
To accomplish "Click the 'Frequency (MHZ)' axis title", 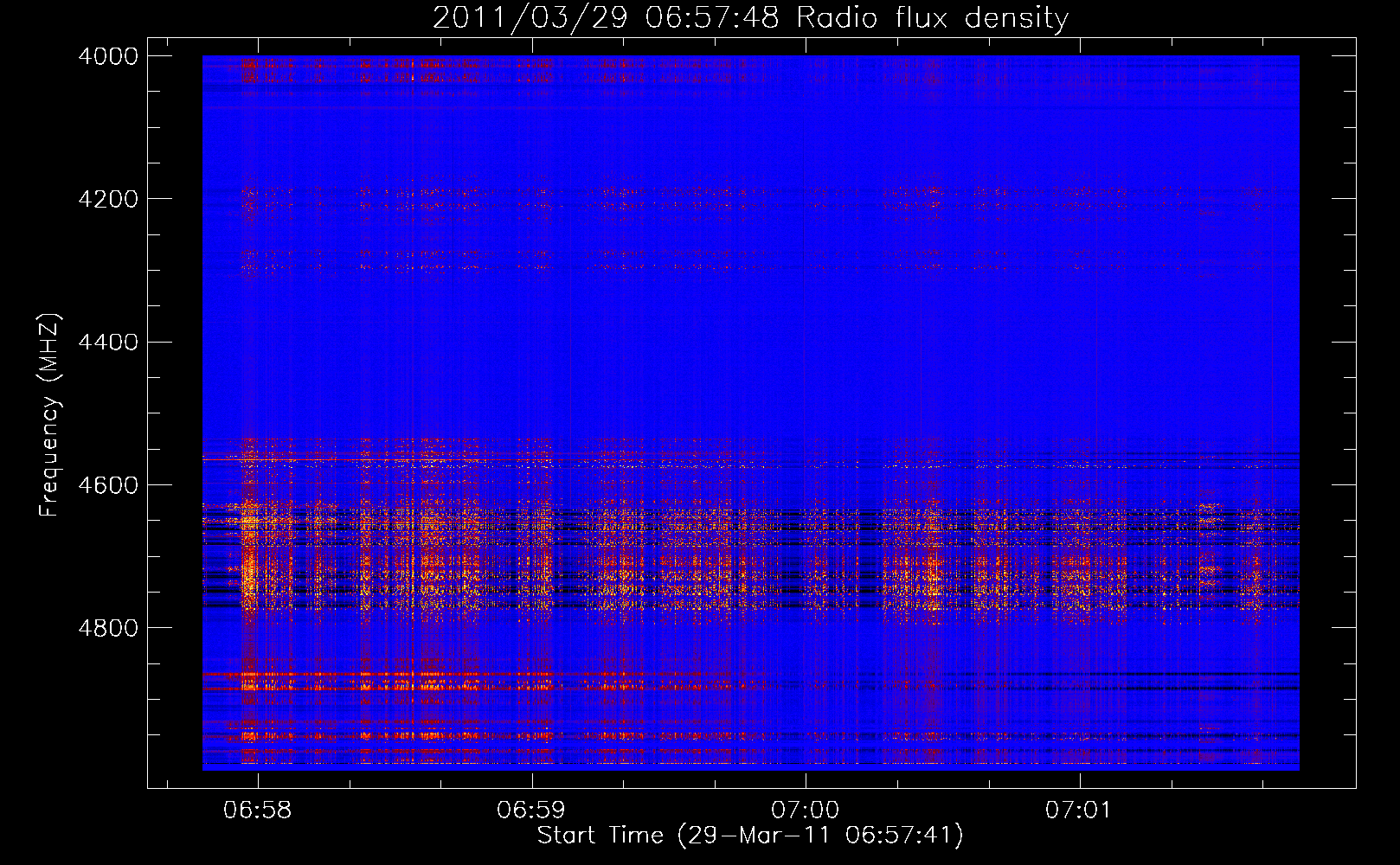I will click(49, 415).
